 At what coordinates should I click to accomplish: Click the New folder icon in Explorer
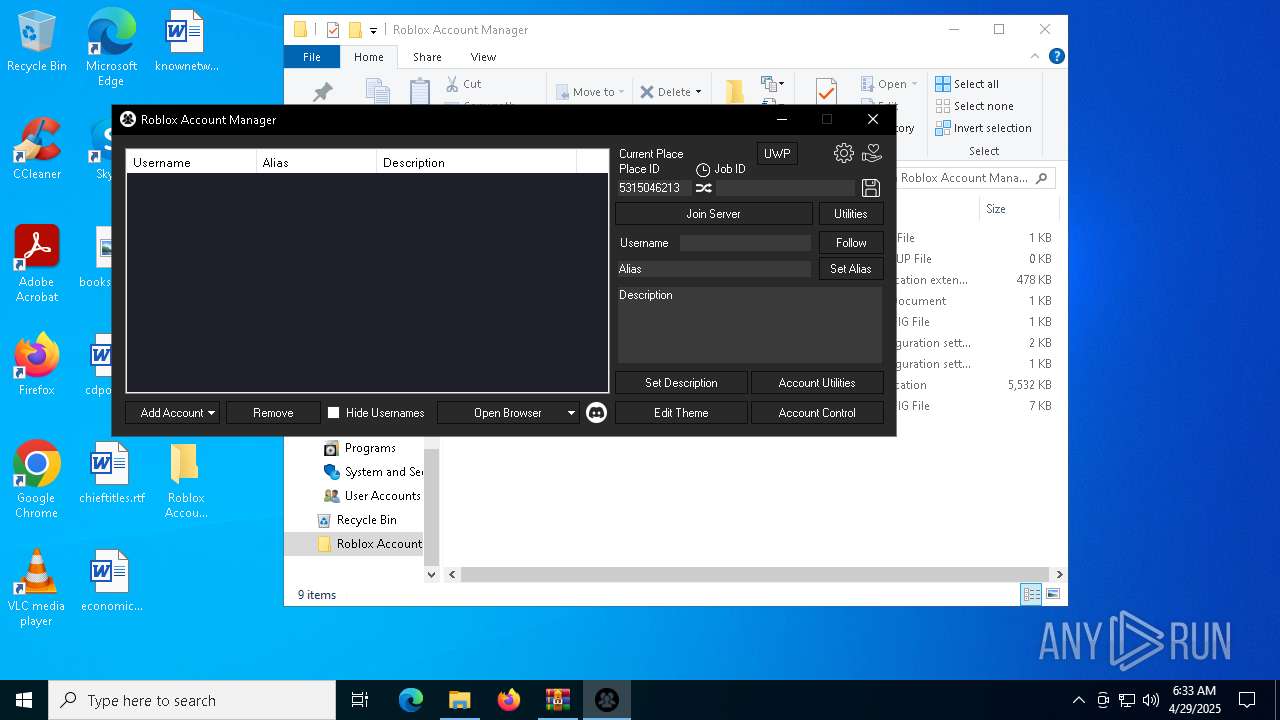pos(735,91)
